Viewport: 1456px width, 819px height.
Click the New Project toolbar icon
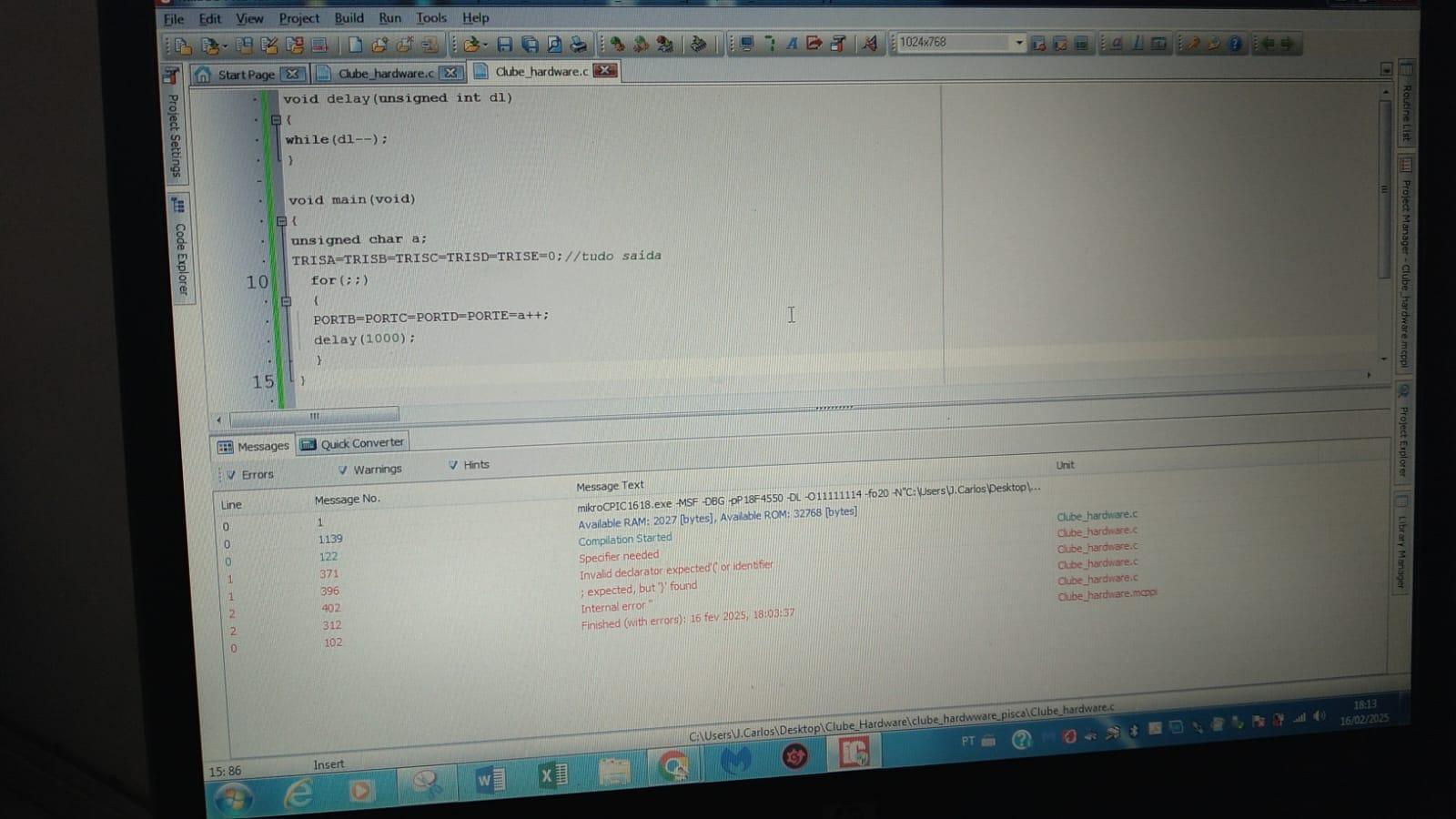point(182,45)
